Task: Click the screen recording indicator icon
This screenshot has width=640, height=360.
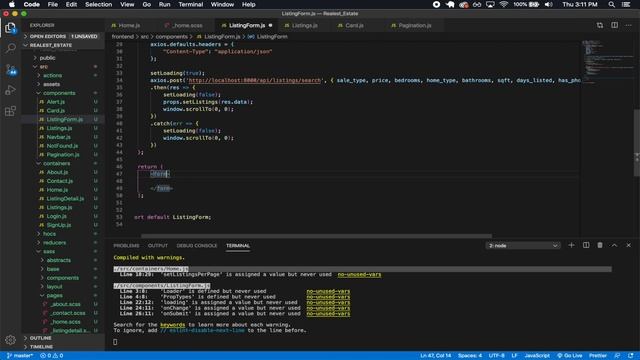Action: 436,4
